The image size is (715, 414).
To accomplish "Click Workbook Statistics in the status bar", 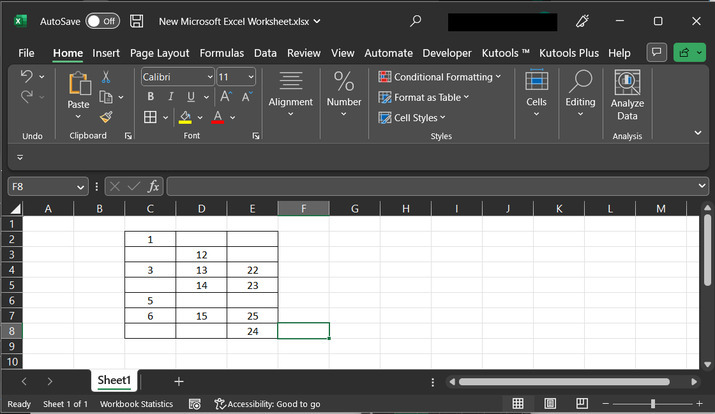I will [x=136, y=404].
